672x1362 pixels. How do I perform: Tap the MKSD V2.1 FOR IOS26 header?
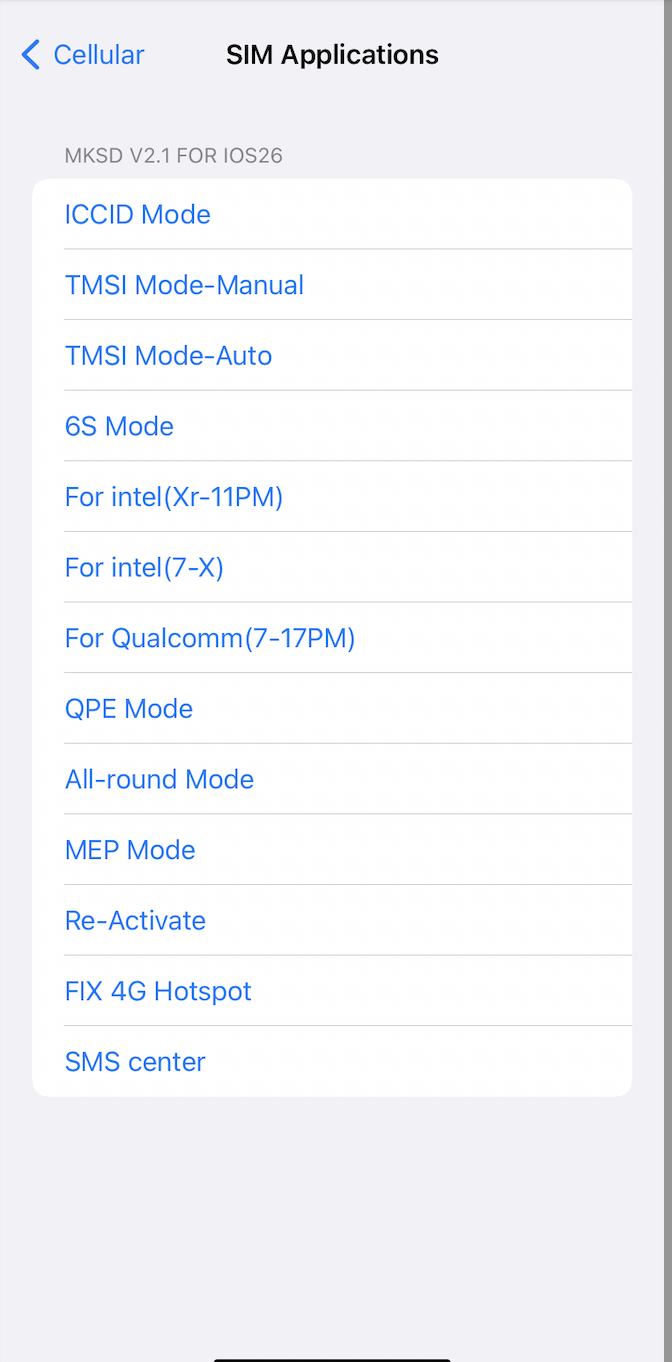(173, 156)
